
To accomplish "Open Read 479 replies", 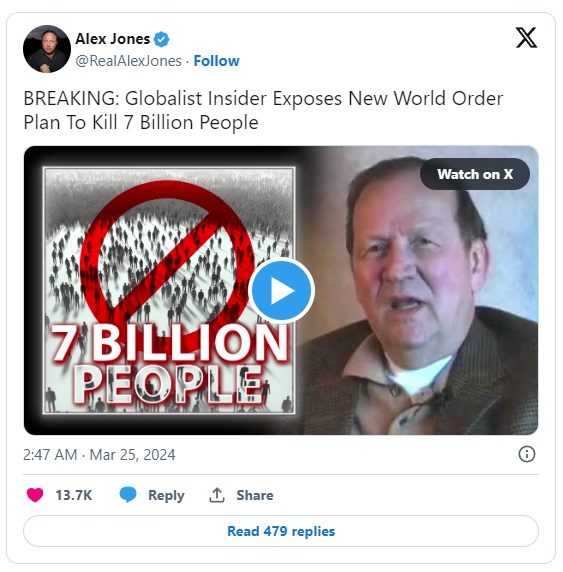I will (281, 531).
